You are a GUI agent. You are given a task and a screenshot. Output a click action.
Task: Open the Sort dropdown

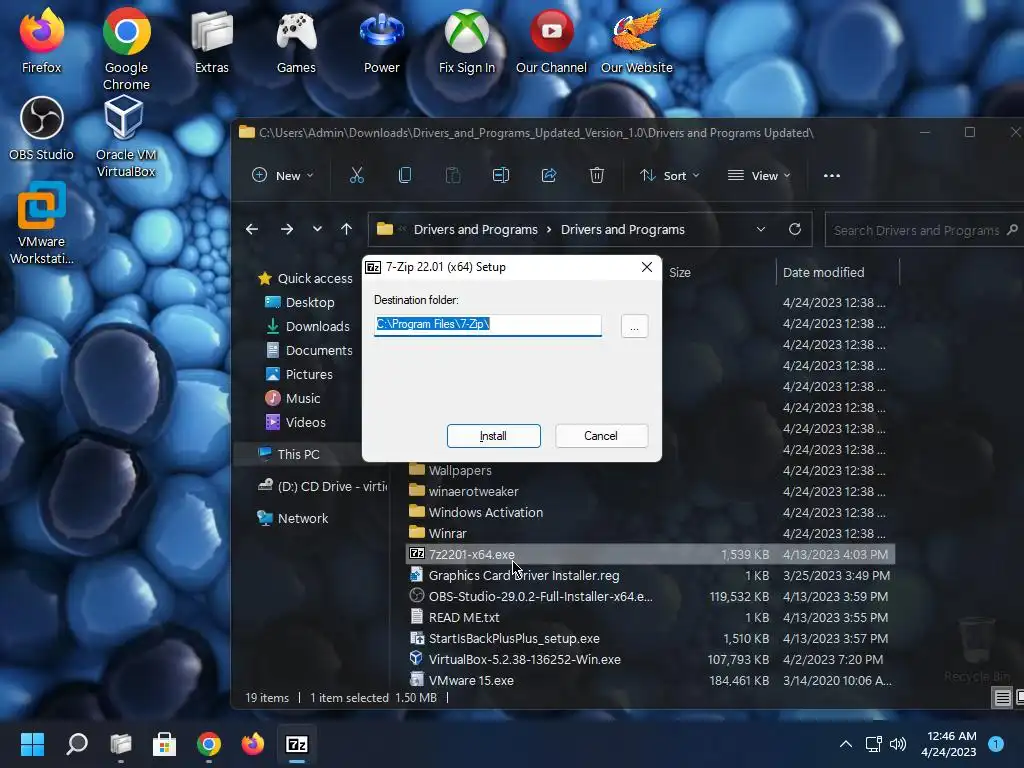[x=670, y=176]
